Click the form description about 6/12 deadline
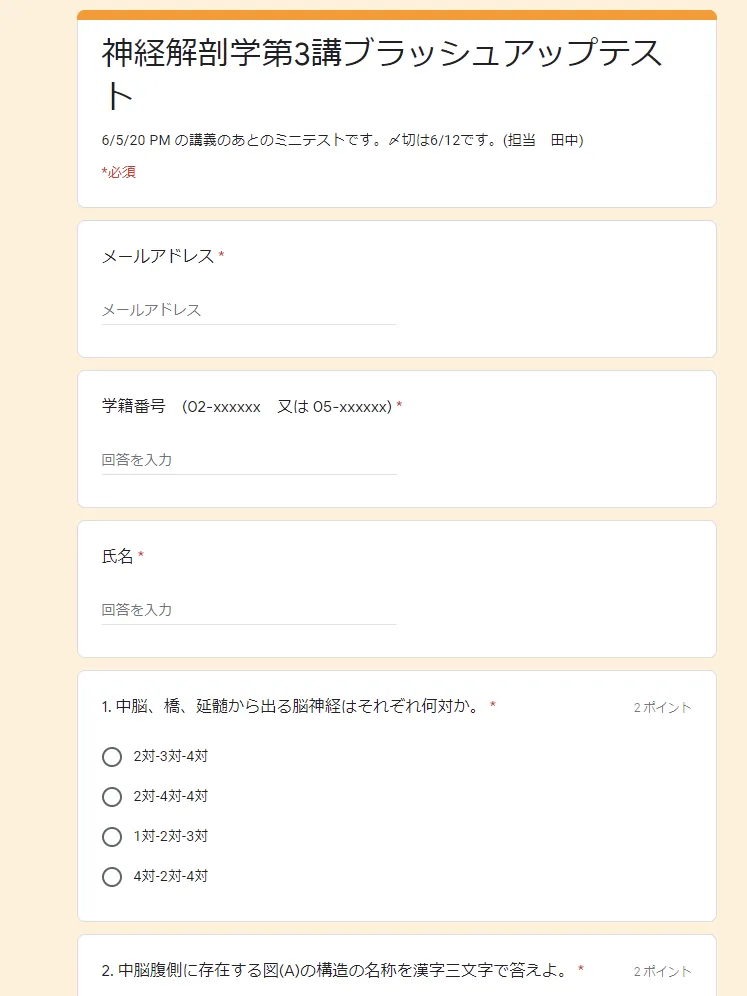Screen dimensions: 747x996 click(342, 140)
